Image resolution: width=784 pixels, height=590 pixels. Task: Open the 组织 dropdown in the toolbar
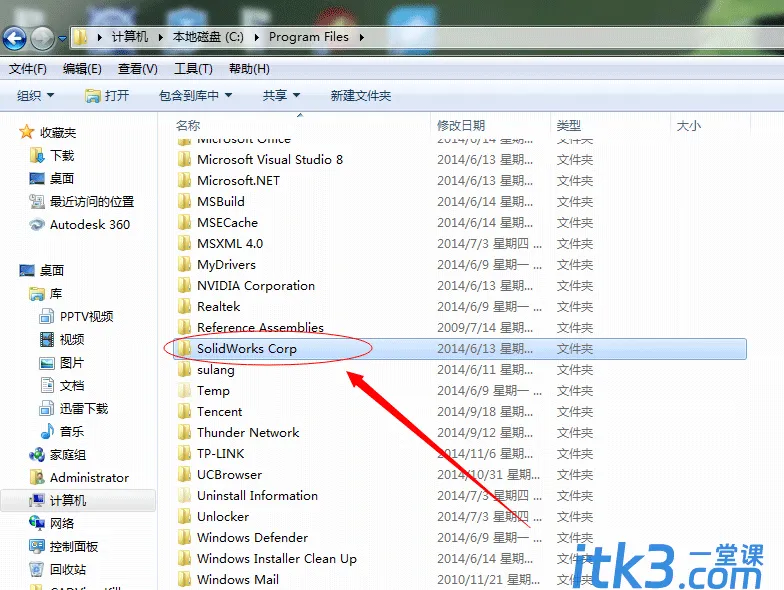pyautogui.click(x=36, y=95)
